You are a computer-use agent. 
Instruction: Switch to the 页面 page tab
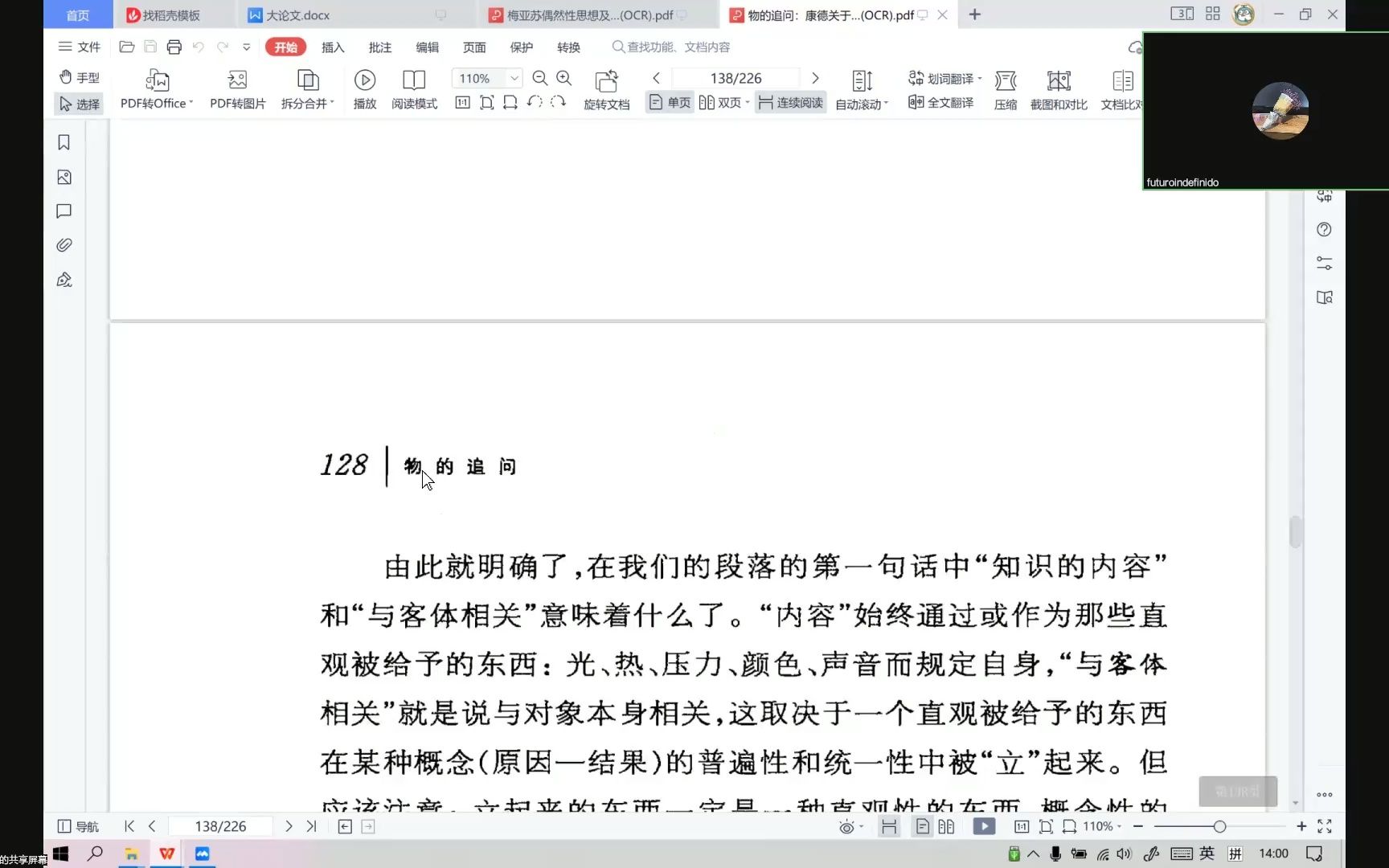(x=474, y=47)
